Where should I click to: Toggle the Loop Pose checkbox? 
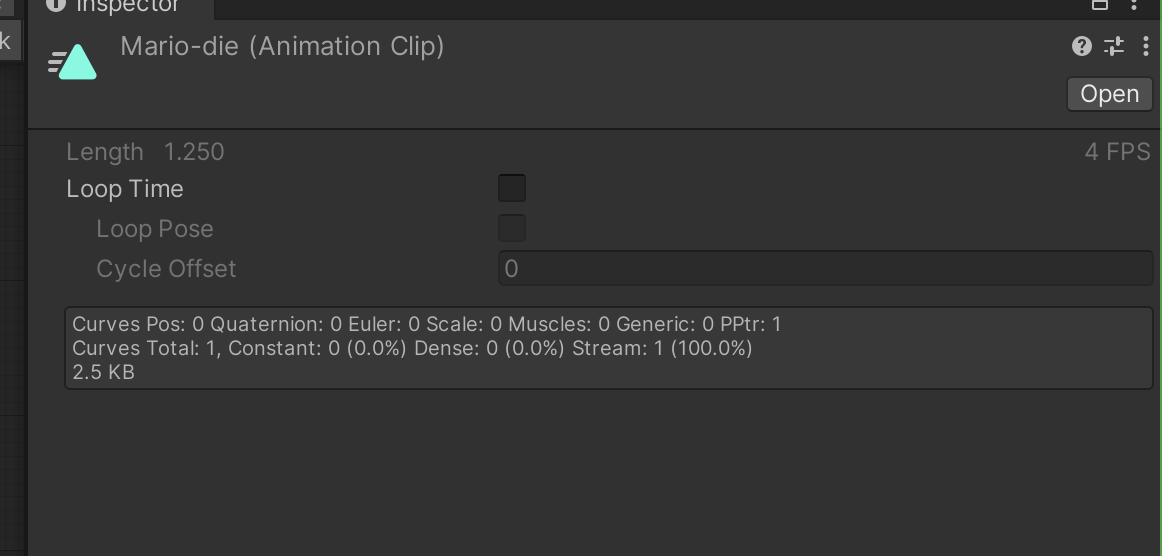coord(512,228)
